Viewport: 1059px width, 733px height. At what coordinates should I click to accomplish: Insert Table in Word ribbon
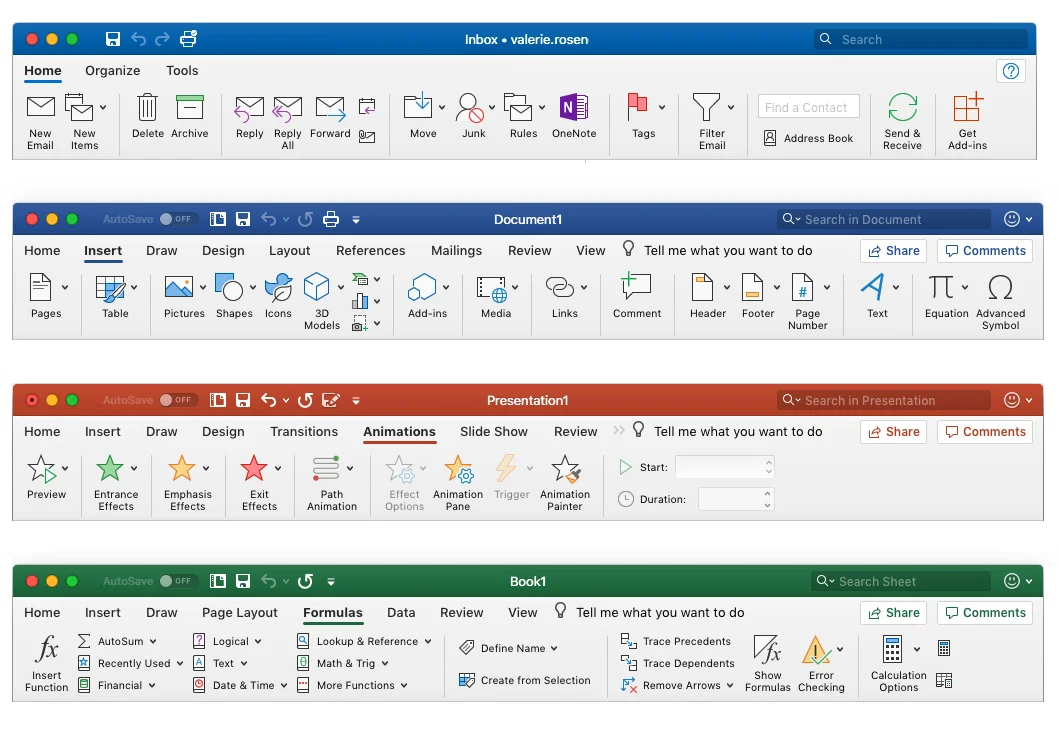pos(115,296)
